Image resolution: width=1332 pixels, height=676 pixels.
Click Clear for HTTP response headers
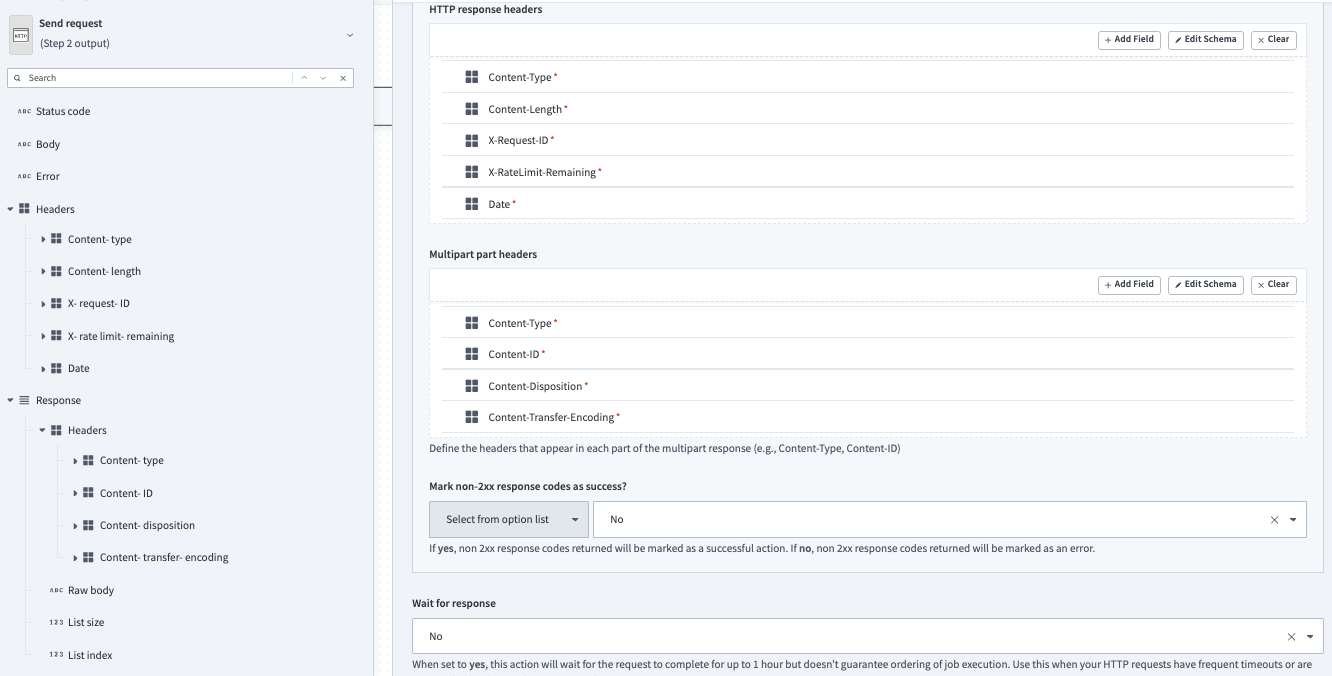[x=1273, y=40]
